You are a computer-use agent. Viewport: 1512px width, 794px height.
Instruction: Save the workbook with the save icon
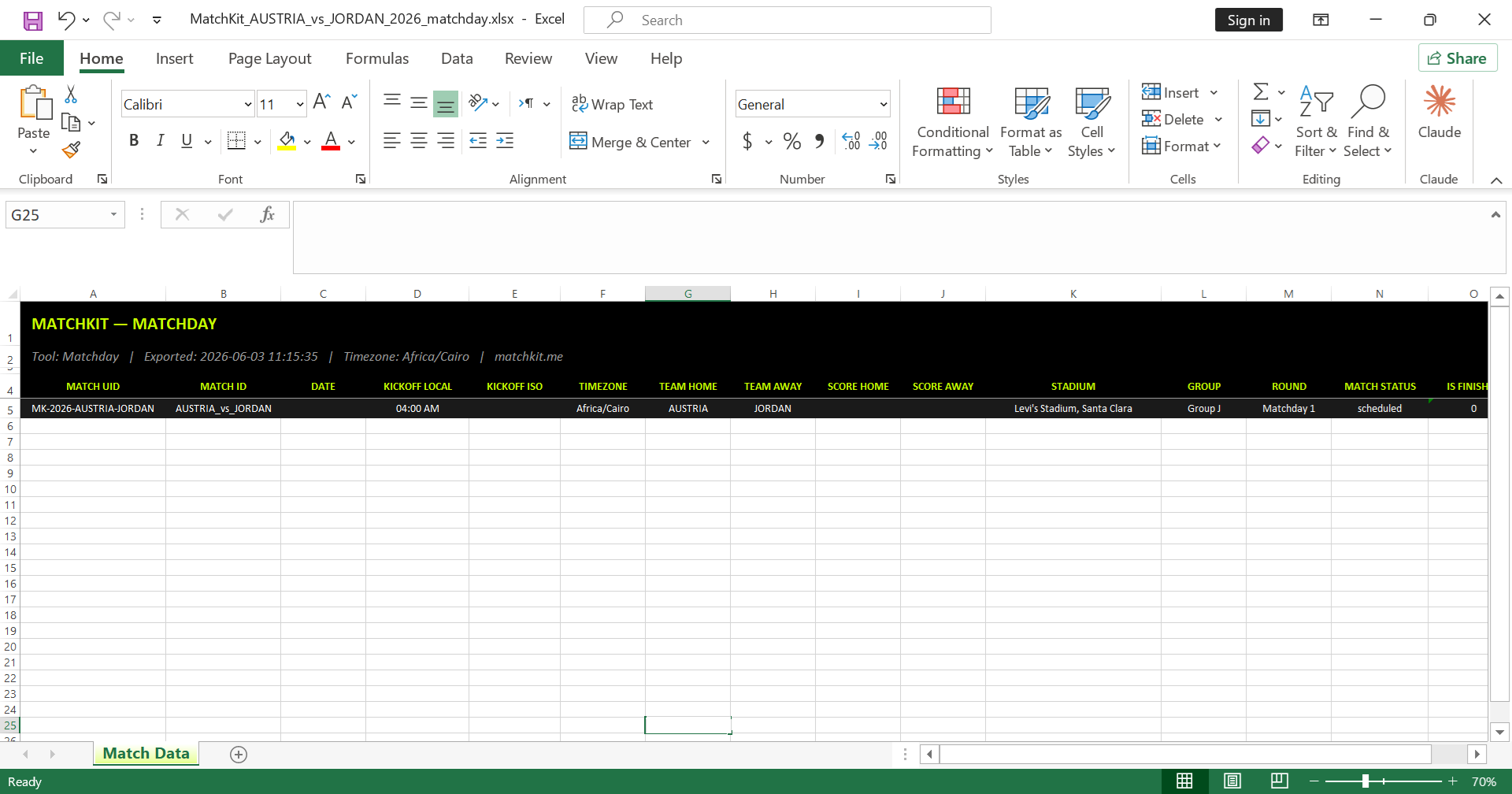click(33, 20)
